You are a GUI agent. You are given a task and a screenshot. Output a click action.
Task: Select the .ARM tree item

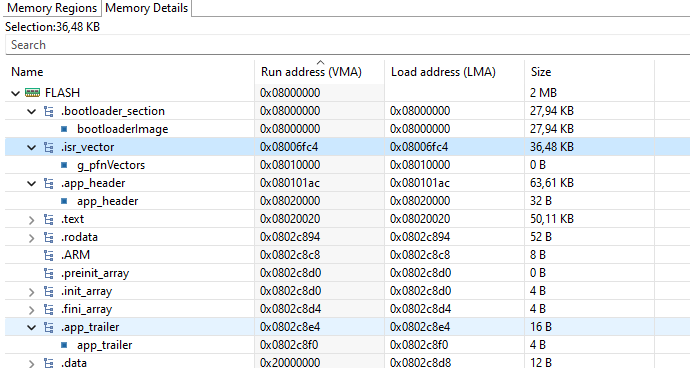(x=75, y=255)
